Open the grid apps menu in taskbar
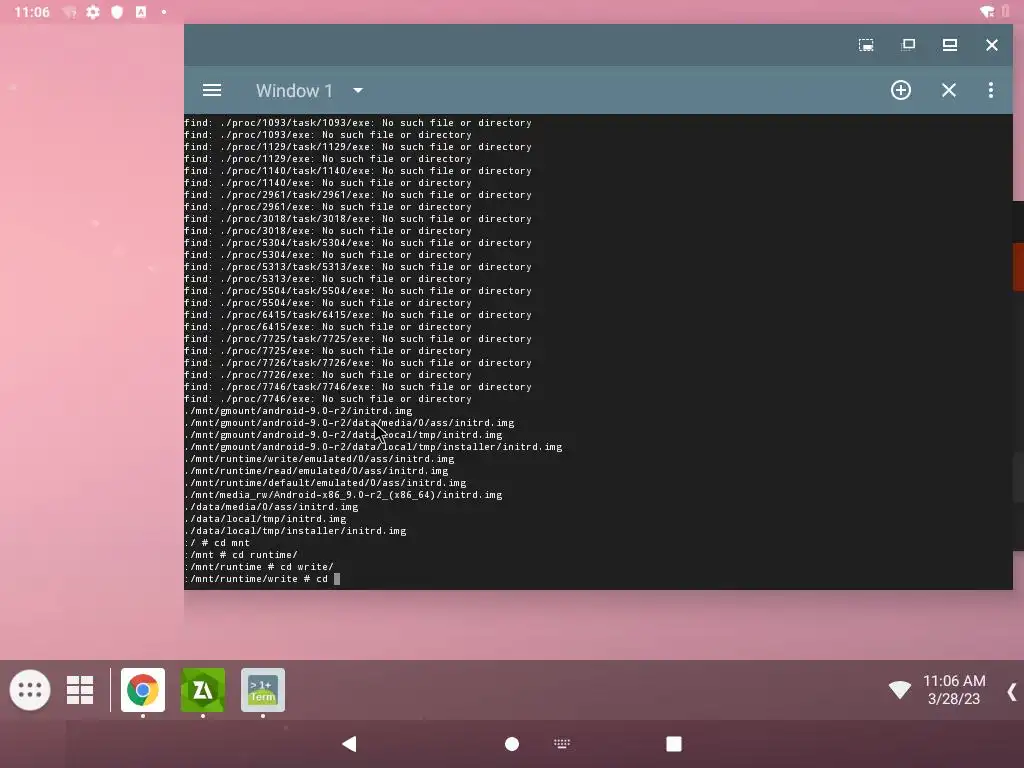The width and height of the screenshot is (1024, 768). point(80,690)
